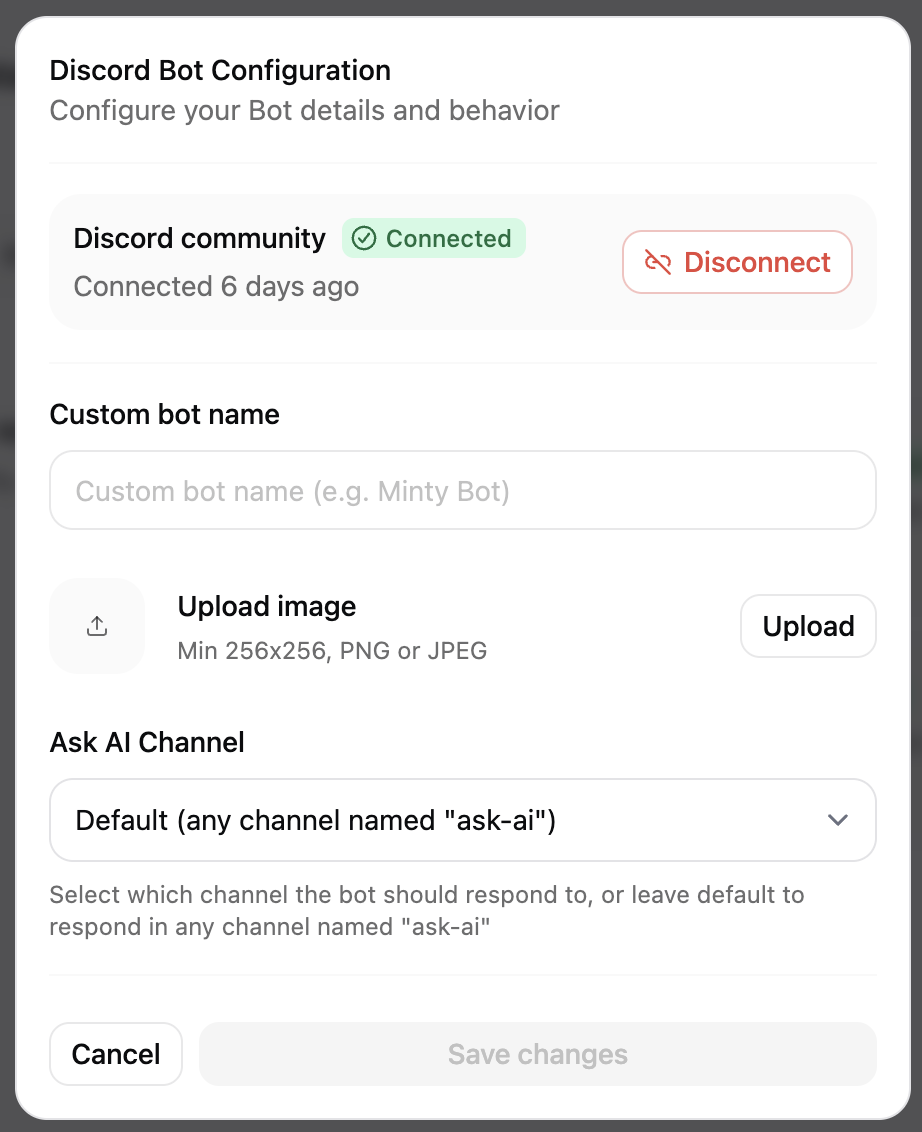Click the Discord Bot Configuration title
Screen dimensions: 922x1132
(220, 70)
